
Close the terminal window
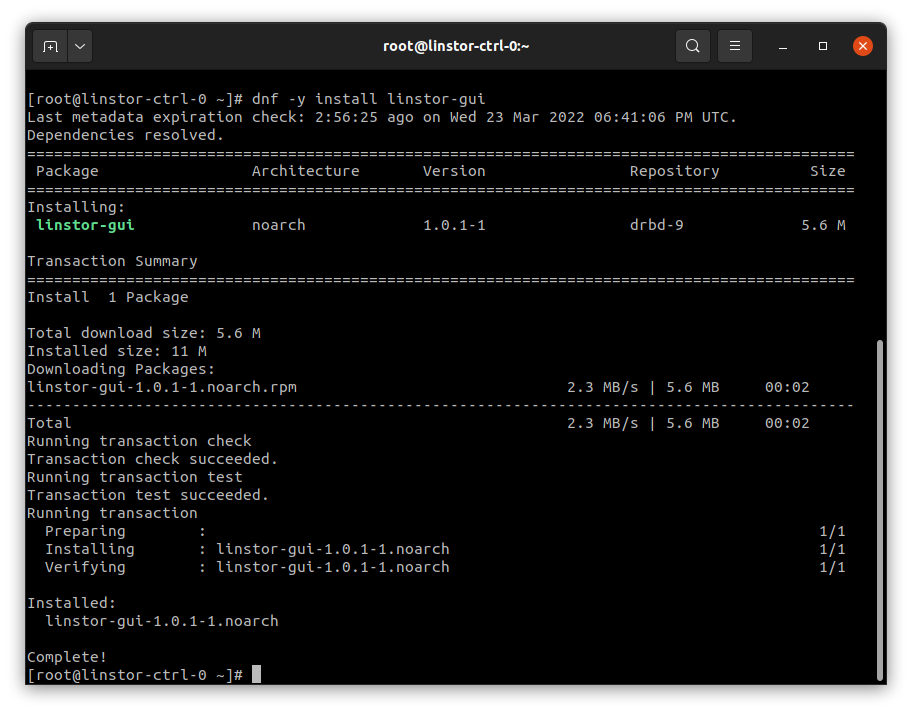point(863,46)
